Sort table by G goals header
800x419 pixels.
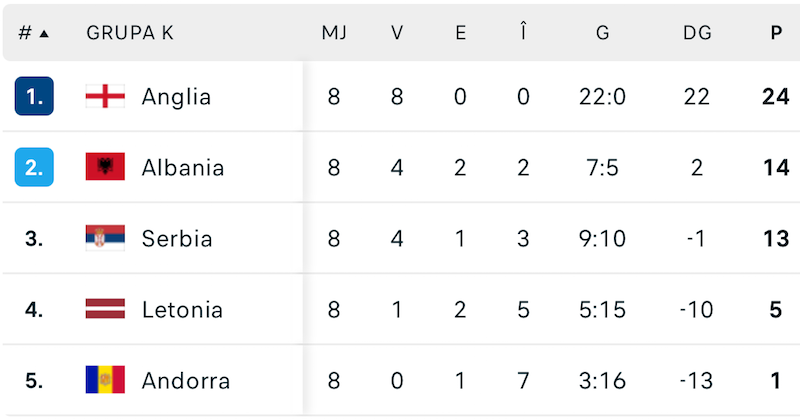(602, 32)
